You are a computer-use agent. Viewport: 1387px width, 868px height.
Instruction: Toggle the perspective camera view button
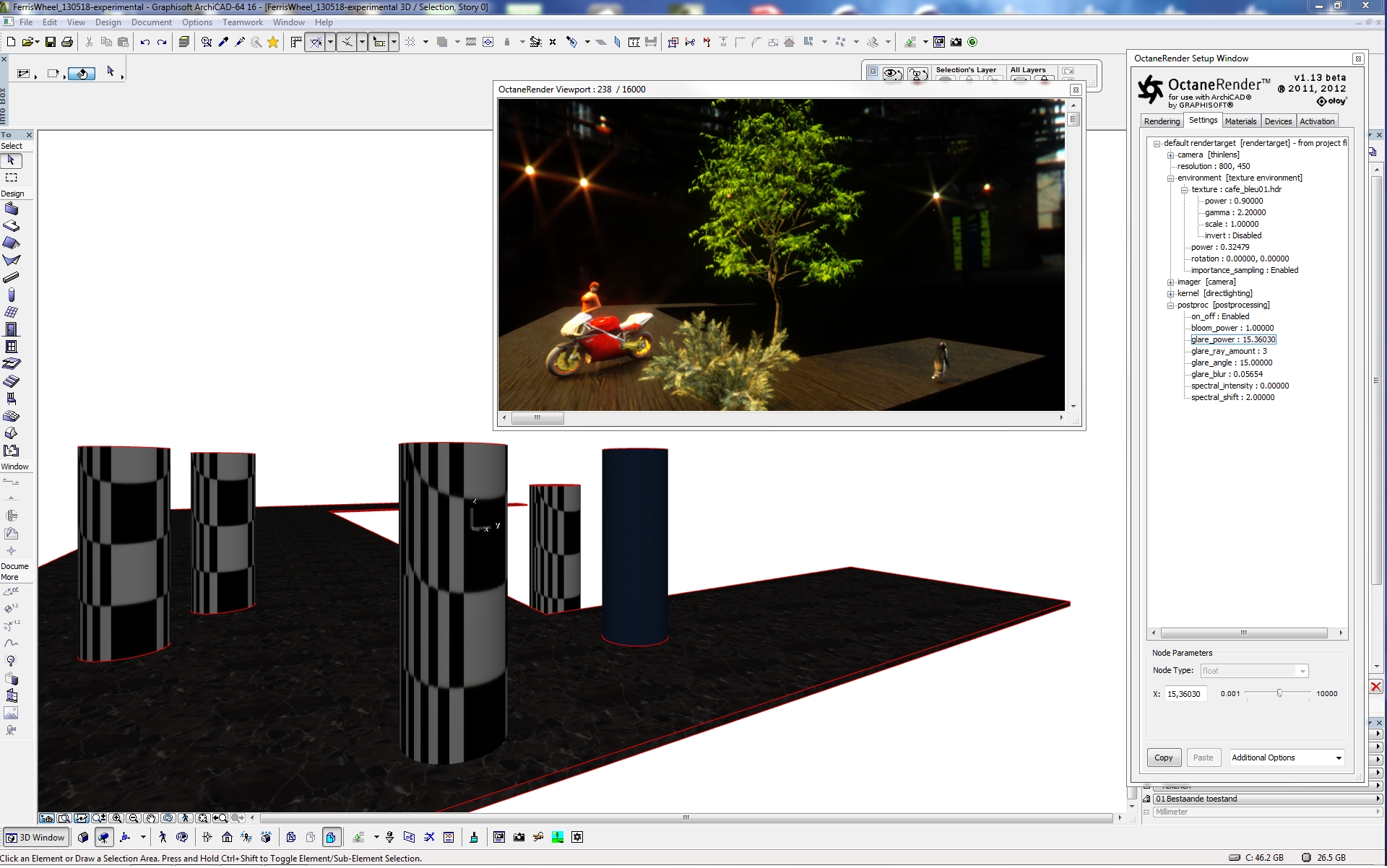tap(103, 838)
